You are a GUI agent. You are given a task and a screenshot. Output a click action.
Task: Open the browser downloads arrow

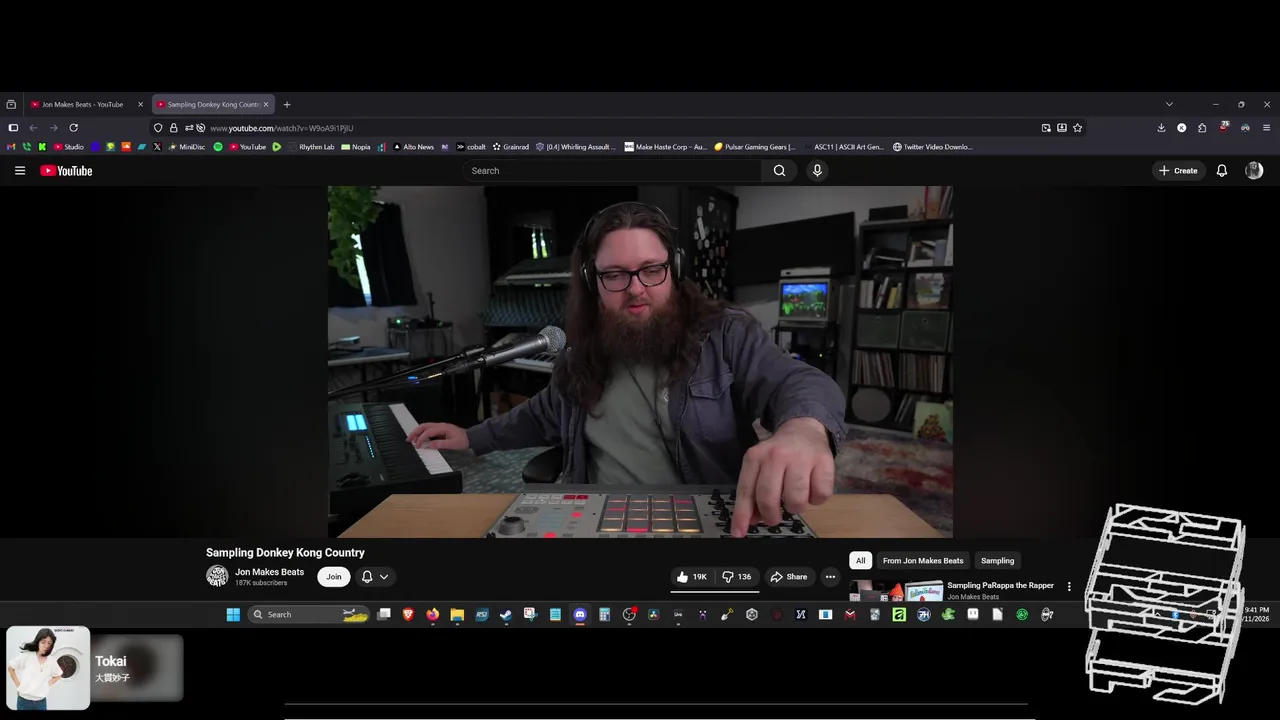[x=1161, y=128]
